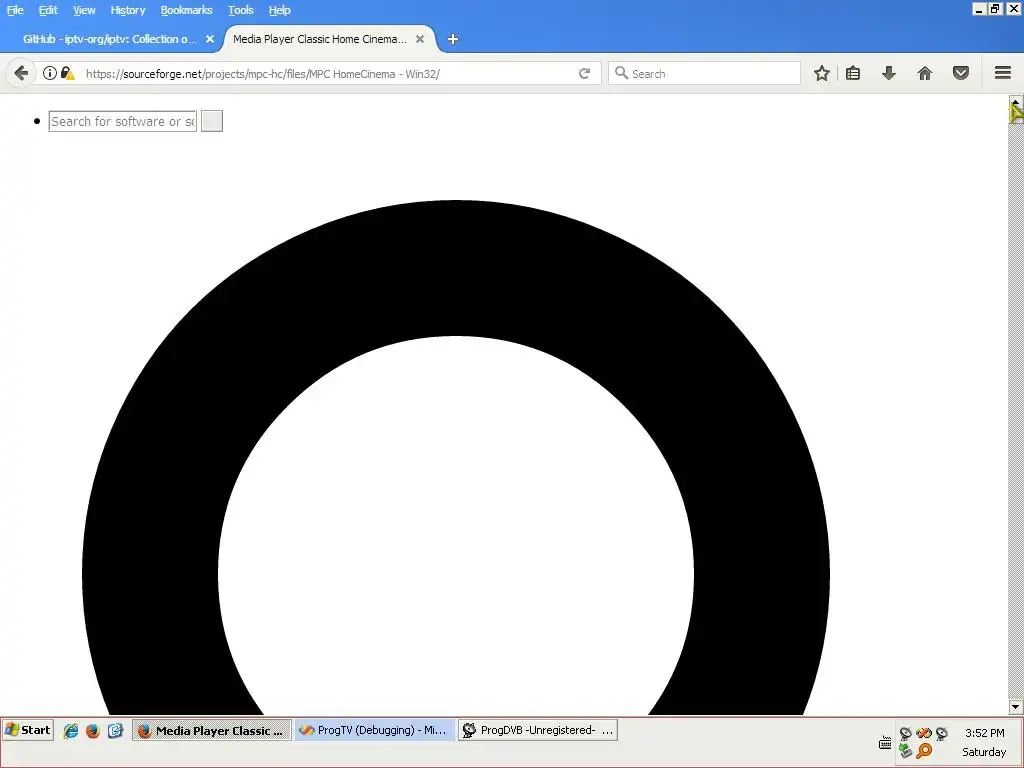Screen dimensions: 1024x768
Task: Reload the page with the refresh icon
Action: [584, 73]
